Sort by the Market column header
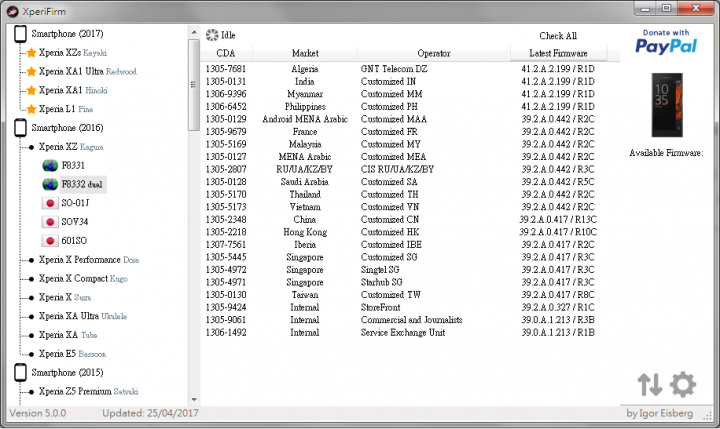 tap(305, 53)
